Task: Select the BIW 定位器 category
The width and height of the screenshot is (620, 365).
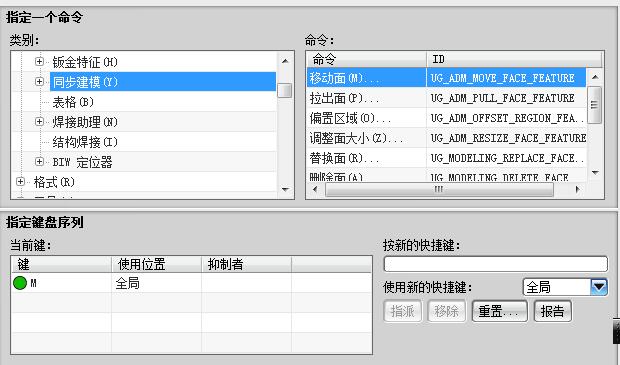Action: 82,162
